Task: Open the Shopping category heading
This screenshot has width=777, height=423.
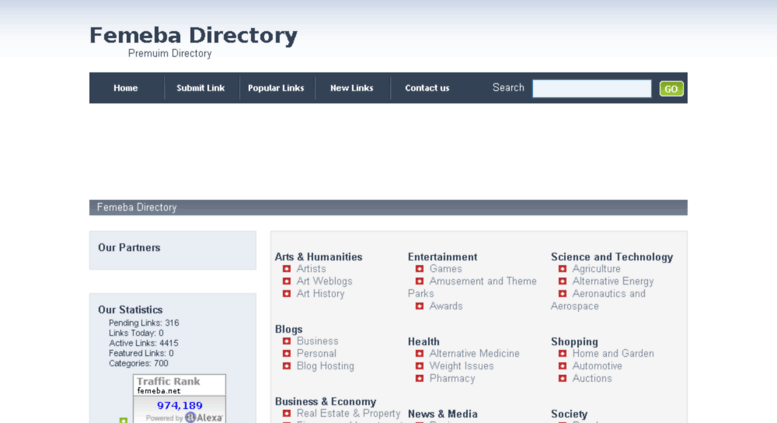Action: [x=575, y=342]
